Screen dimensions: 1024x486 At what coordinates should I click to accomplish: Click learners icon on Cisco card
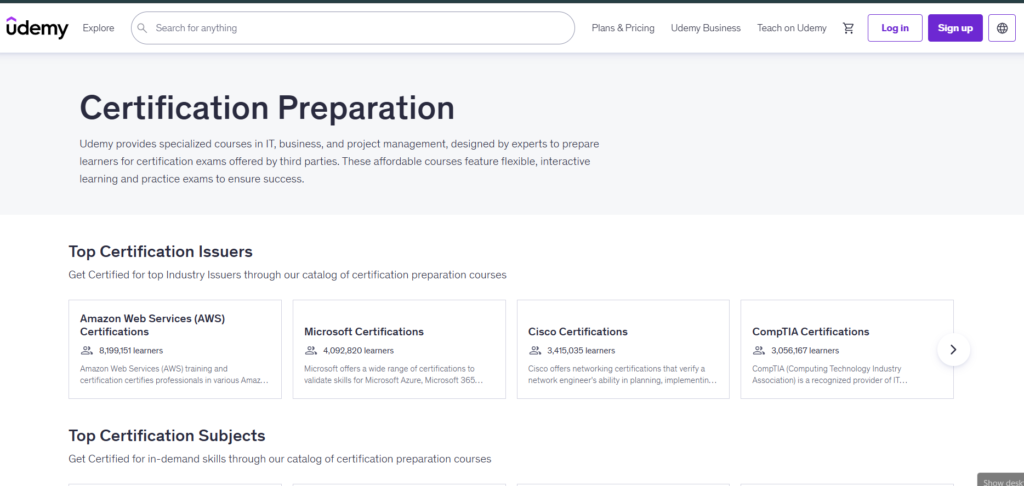(534, 351)
